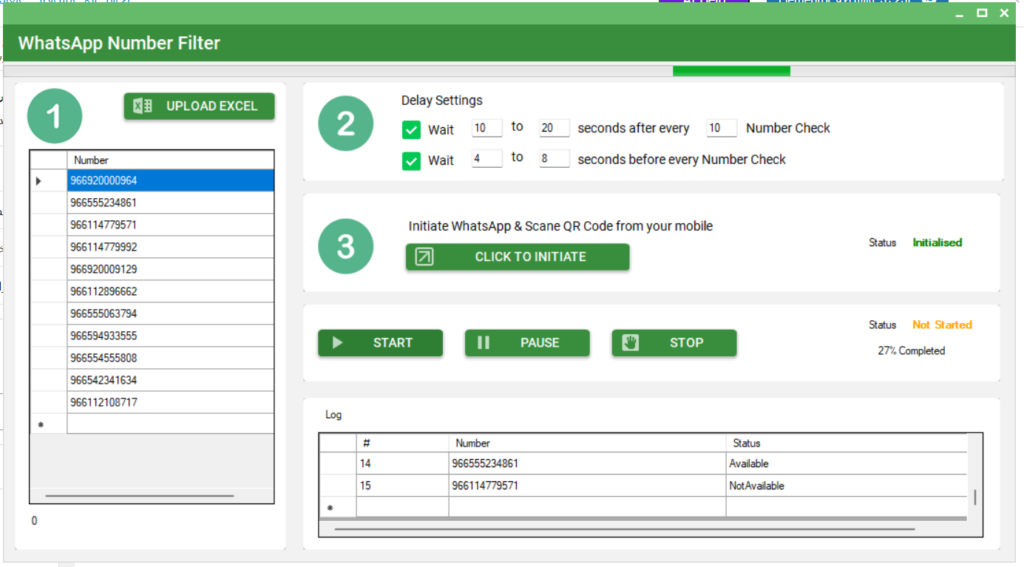Edit the maximum delay field showing 20

coord(554,128)
